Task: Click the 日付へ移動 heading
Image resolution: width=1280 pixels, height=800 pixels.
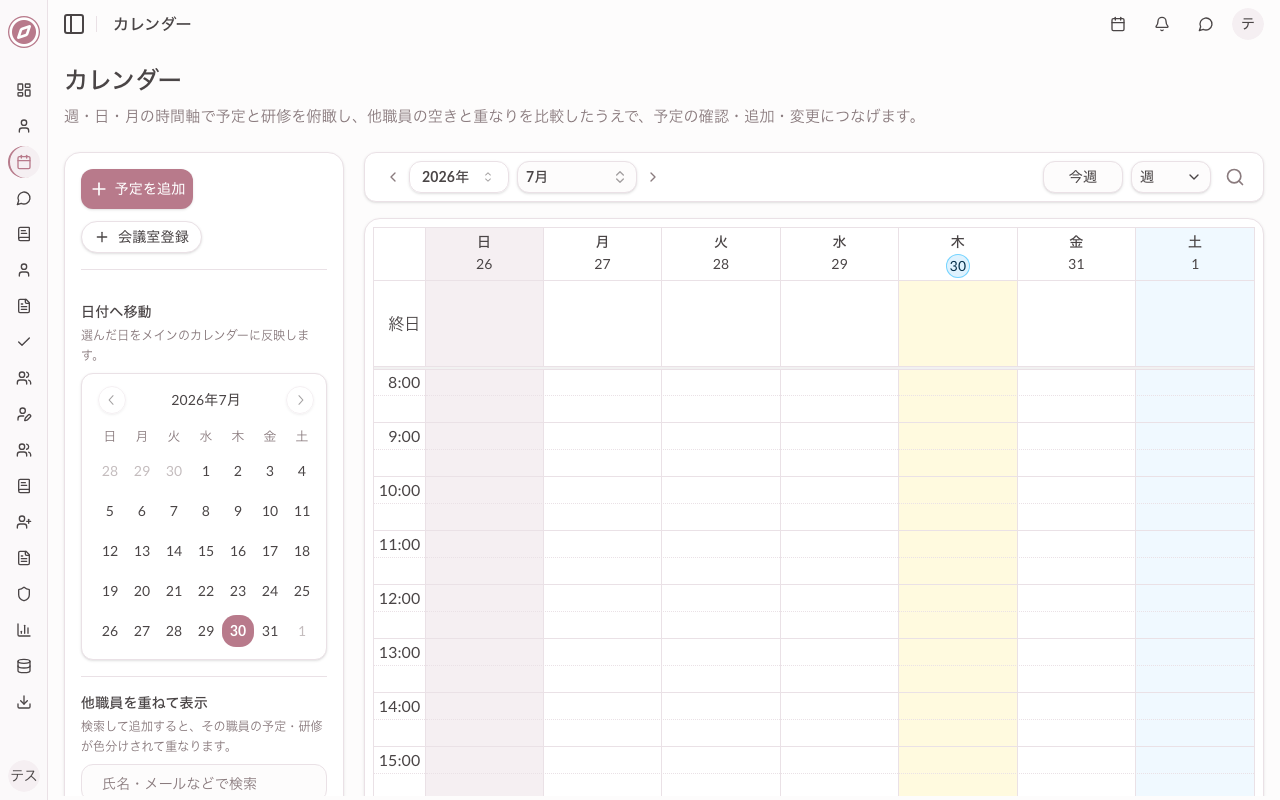Action: pos(116,312)
